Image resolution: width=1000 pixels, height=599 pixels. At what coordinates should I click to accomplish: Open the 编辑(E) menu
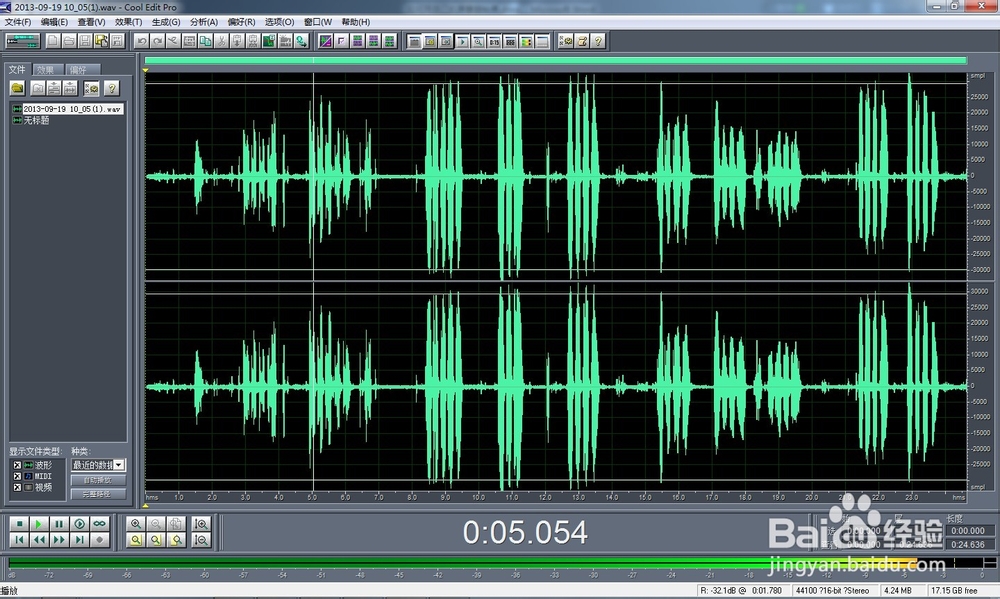tap(54, 22)
